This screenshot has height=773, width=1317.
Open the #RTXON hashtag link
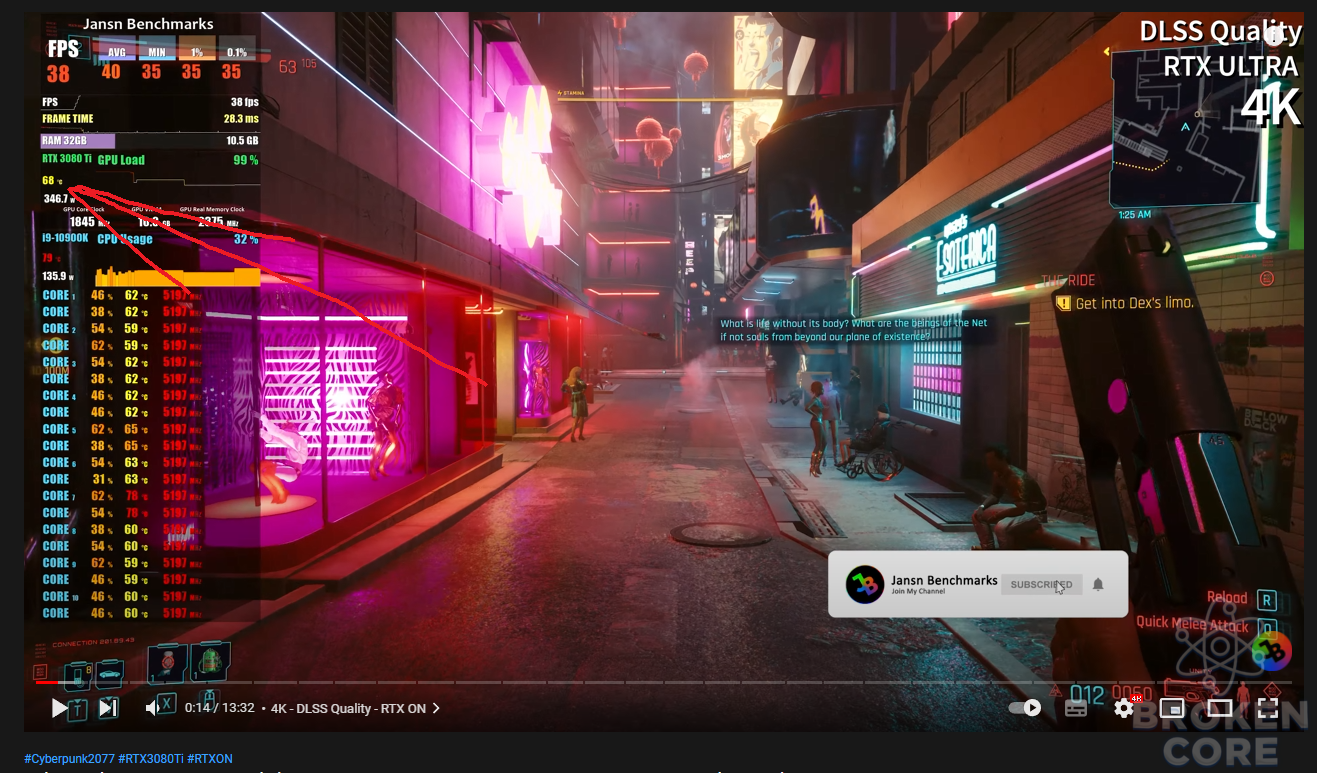pos(210,759)
